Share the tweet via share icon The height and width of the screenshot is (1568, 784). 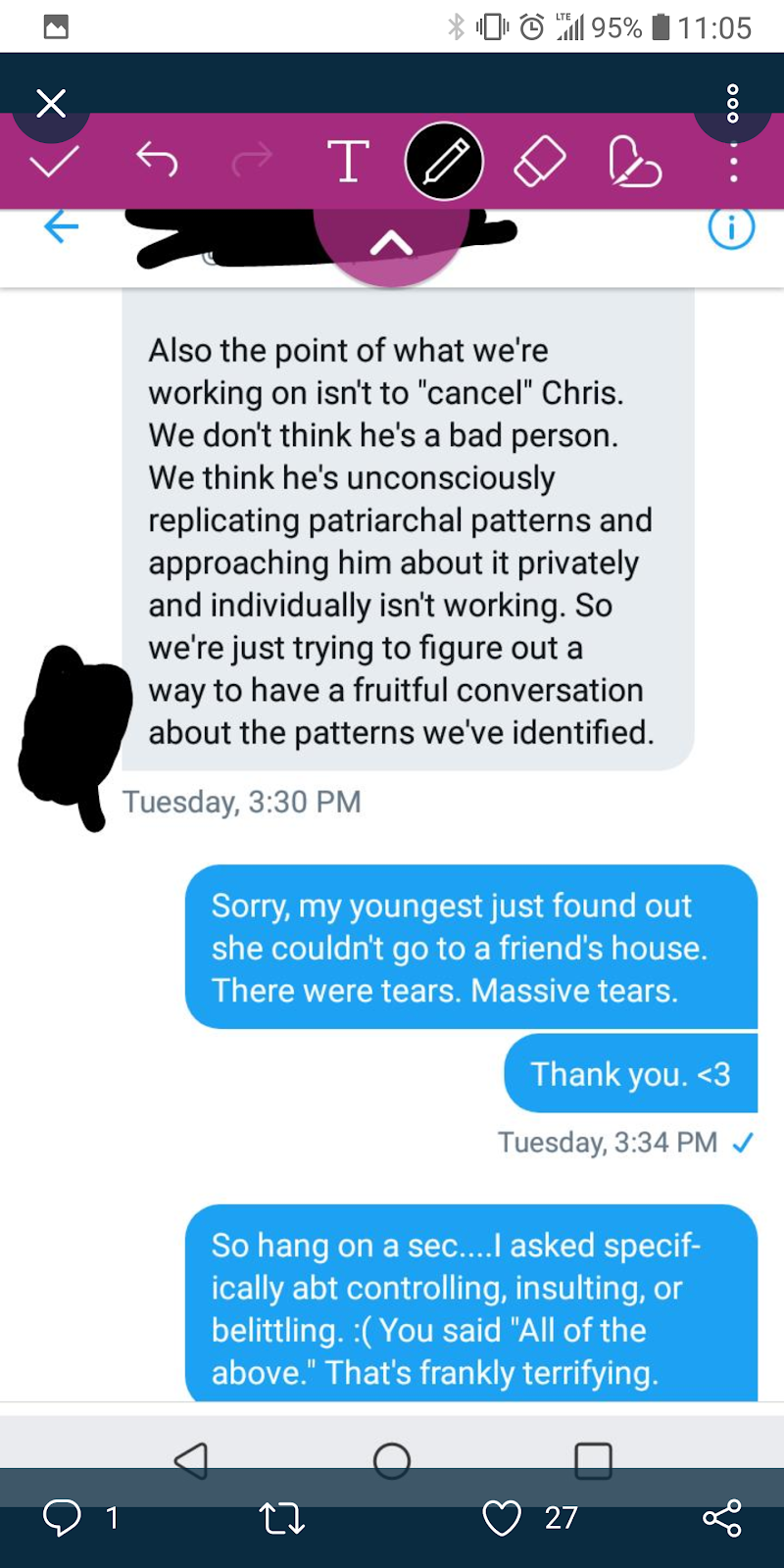722,1517
